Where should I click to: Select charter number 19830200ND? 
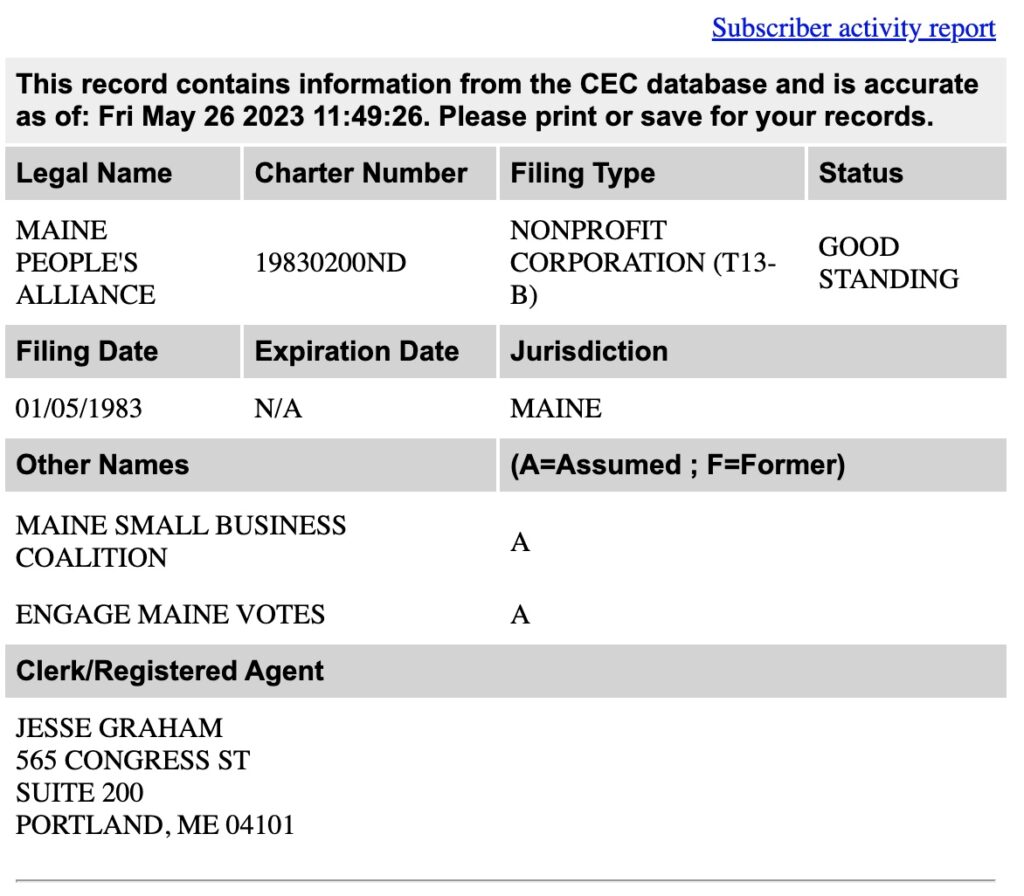click(x=330, y=263)
